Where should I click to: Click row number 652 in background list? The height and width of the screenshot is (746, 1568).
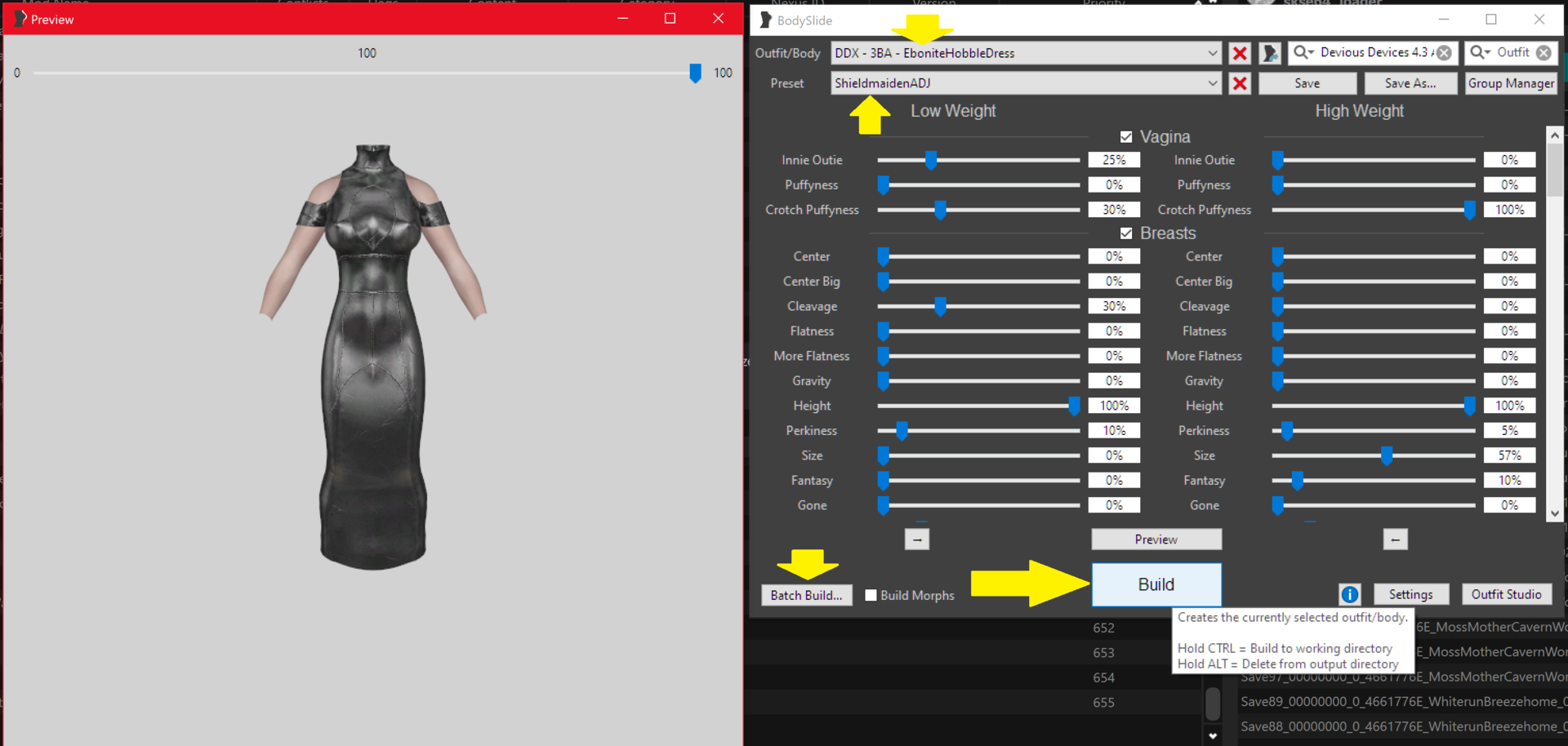coord(1103,628)
